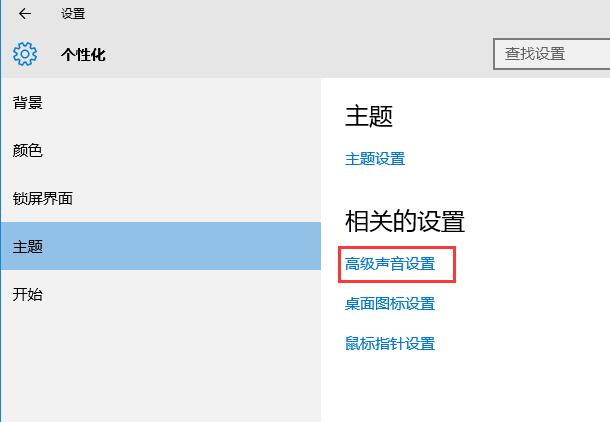Select 颜色 in the sidebar
The image size is (610, 422).
(x=28, y=150)
